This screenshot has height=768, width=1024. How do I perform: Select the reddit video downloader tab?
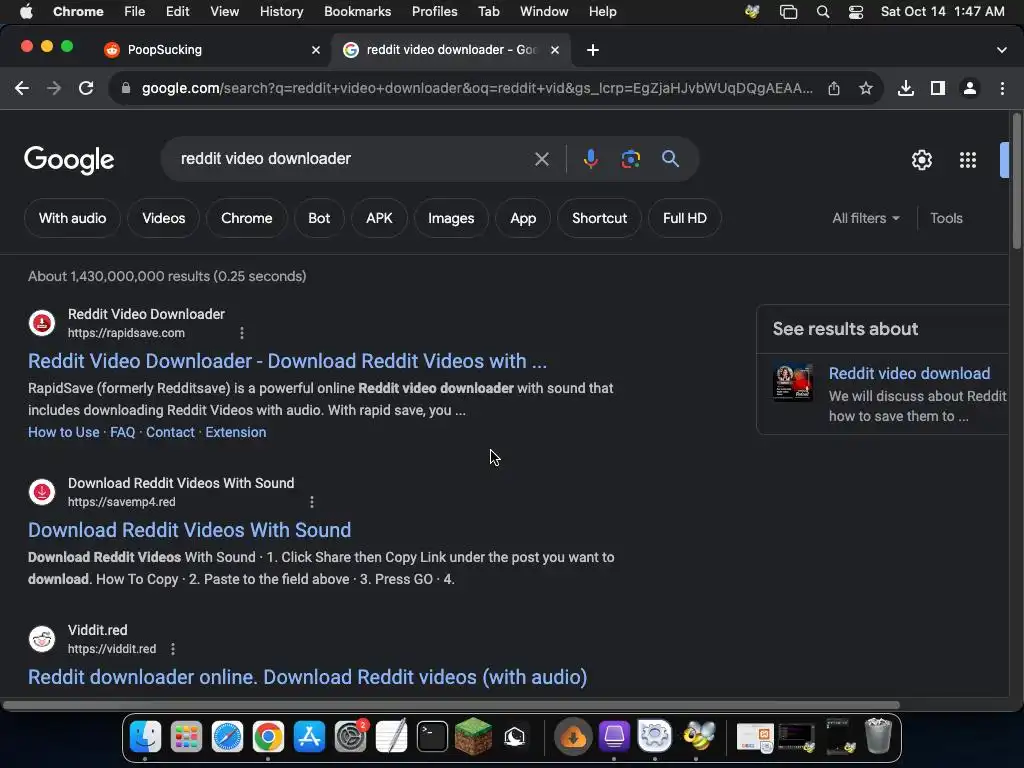tap(451, 50)
